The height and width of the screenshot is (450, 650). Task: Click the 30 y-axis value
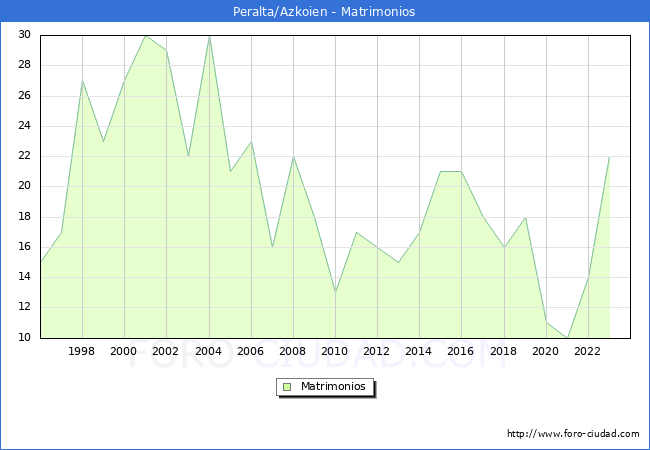click(x=24, y=34)
